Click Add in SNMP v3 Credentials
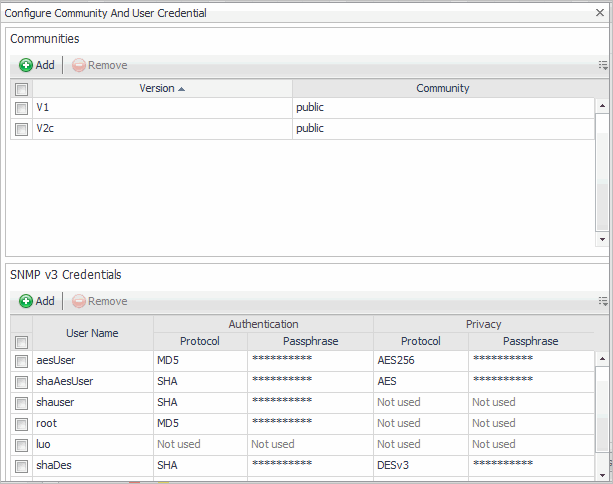Viewport: 613px width, 484px height. [x=37, y=301]
